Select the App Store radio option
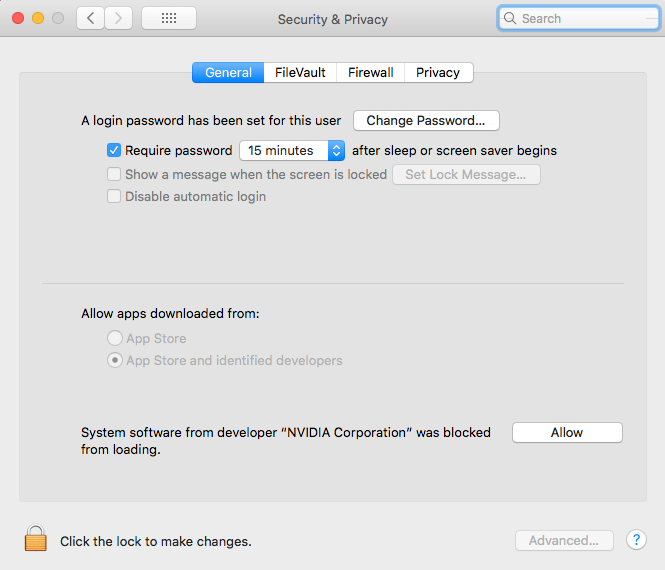 point(115,339)
